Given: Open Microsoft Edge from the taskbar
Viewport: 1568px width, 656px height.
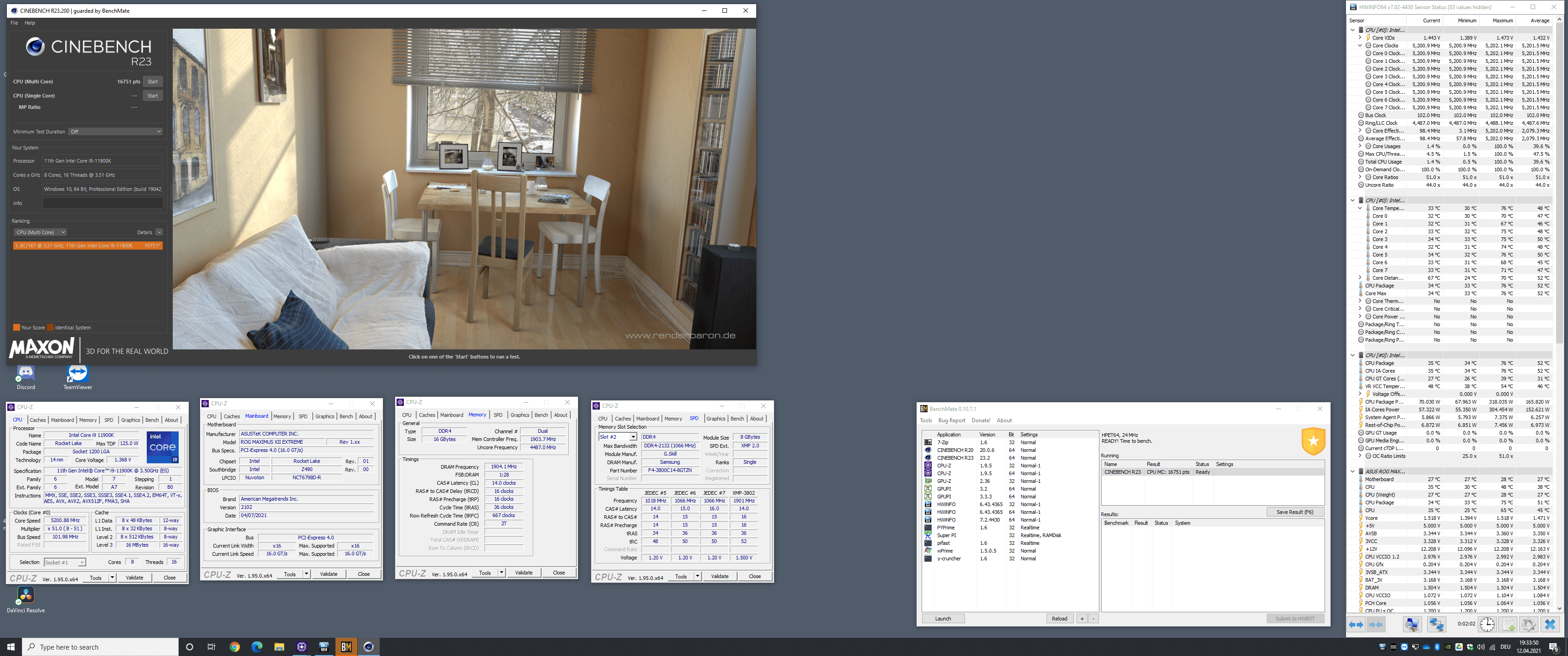Looking at the screenshot, I should (x=257, y=647).
